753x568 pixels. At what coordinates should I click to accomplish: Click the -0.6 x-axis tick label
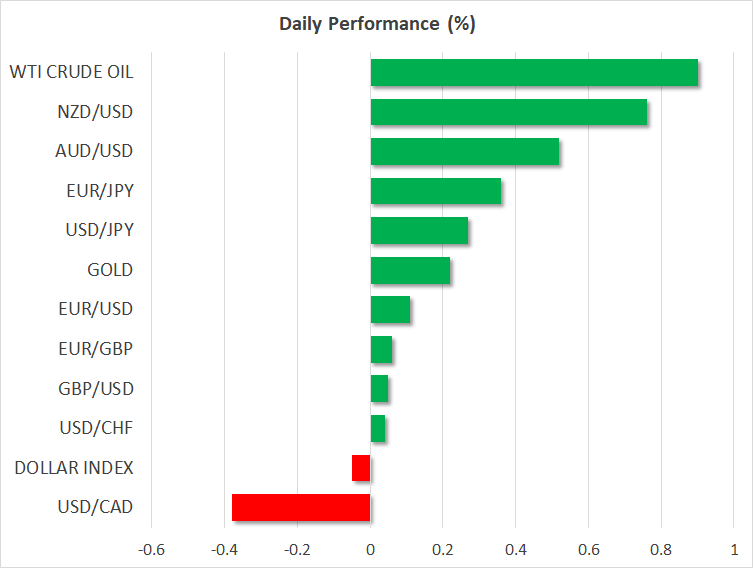click(x=151, y=549)
